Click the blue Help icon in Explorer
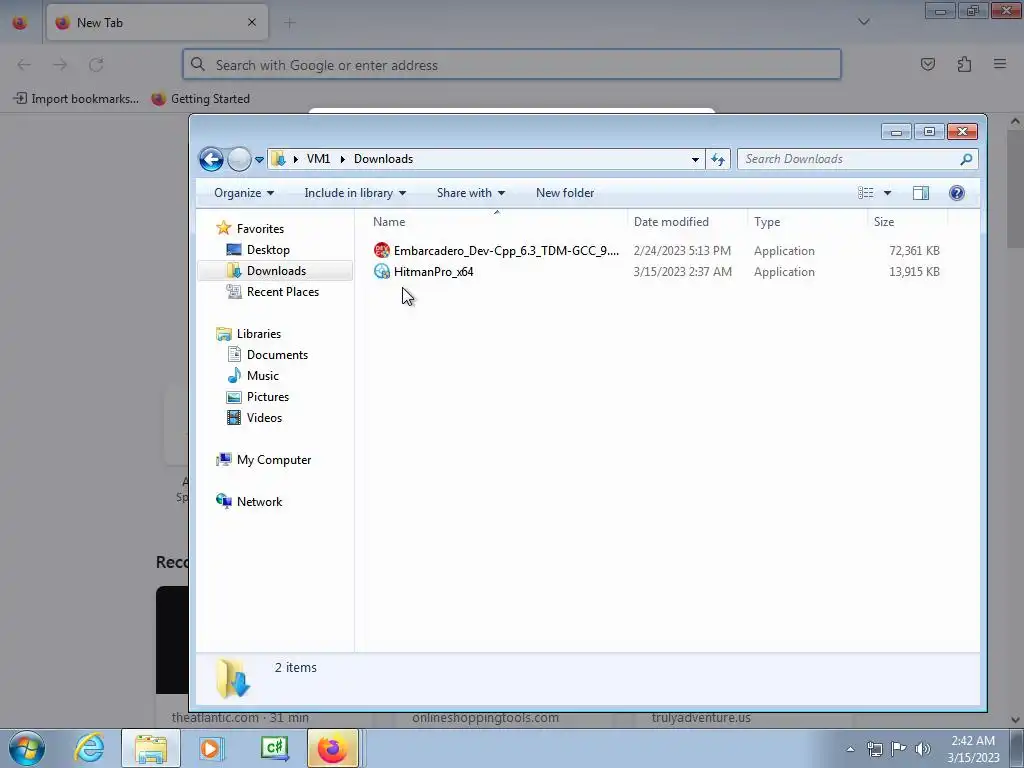Image resolution: width=1024 pixels, height=768 pixels. (957, 193)
